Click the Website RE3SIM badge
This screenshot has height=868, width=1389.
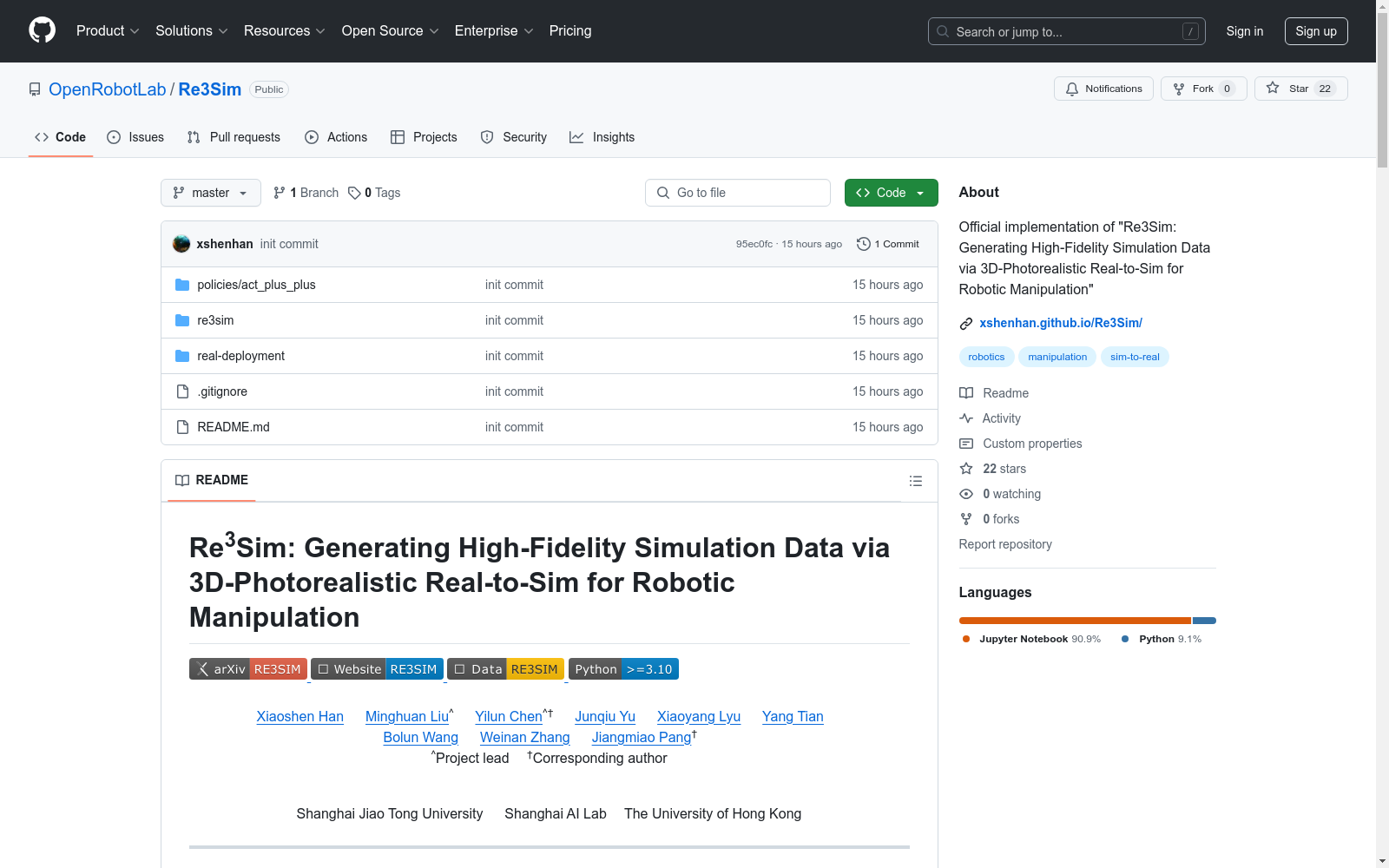pos(377,669)
